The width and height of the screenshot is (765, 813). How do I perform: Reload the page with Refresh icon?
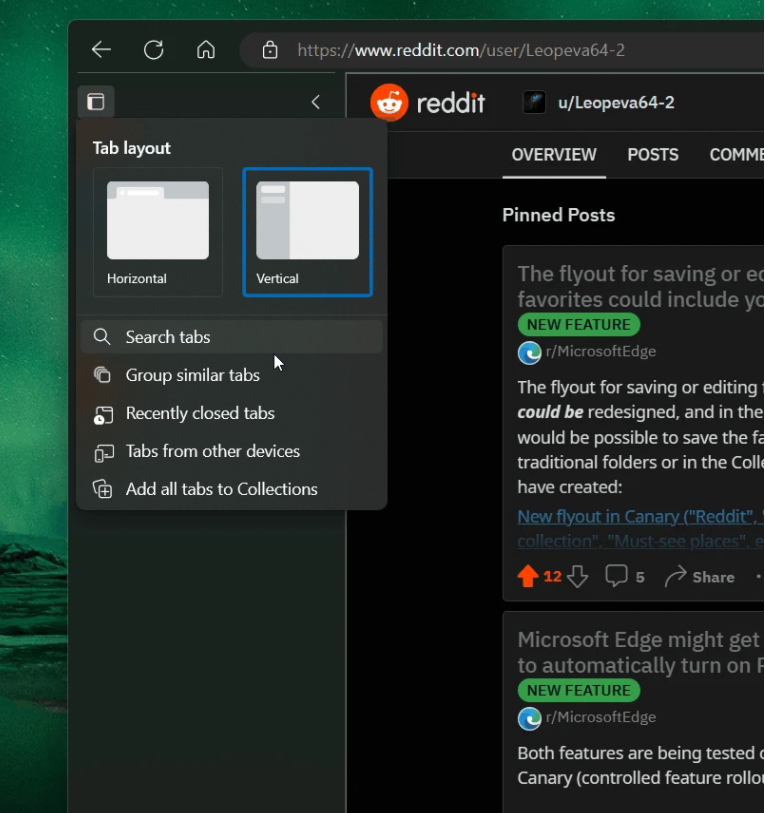pos(154,50)
